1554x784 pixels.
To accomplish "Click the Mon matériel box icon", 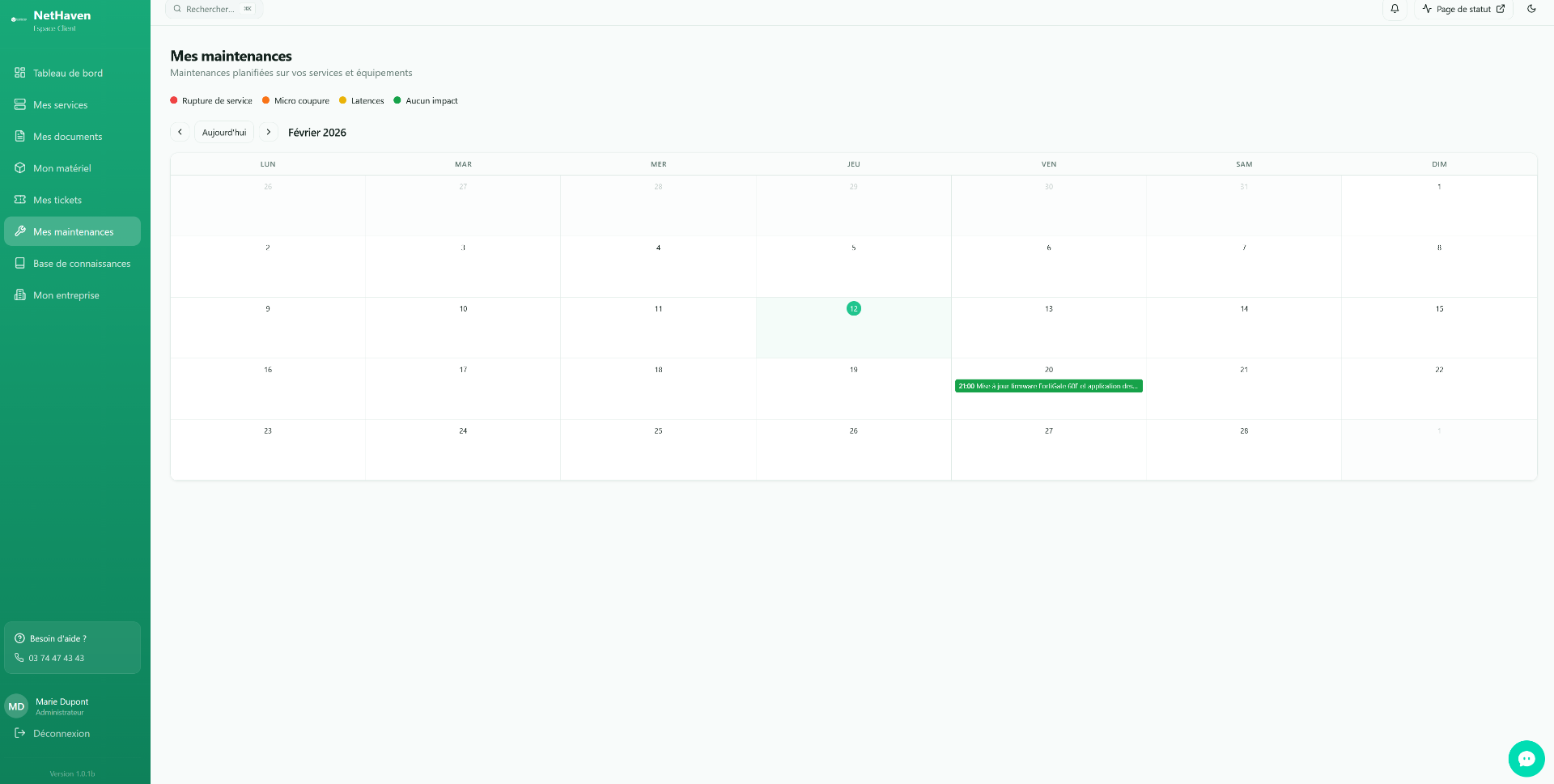I will (20, 167).
